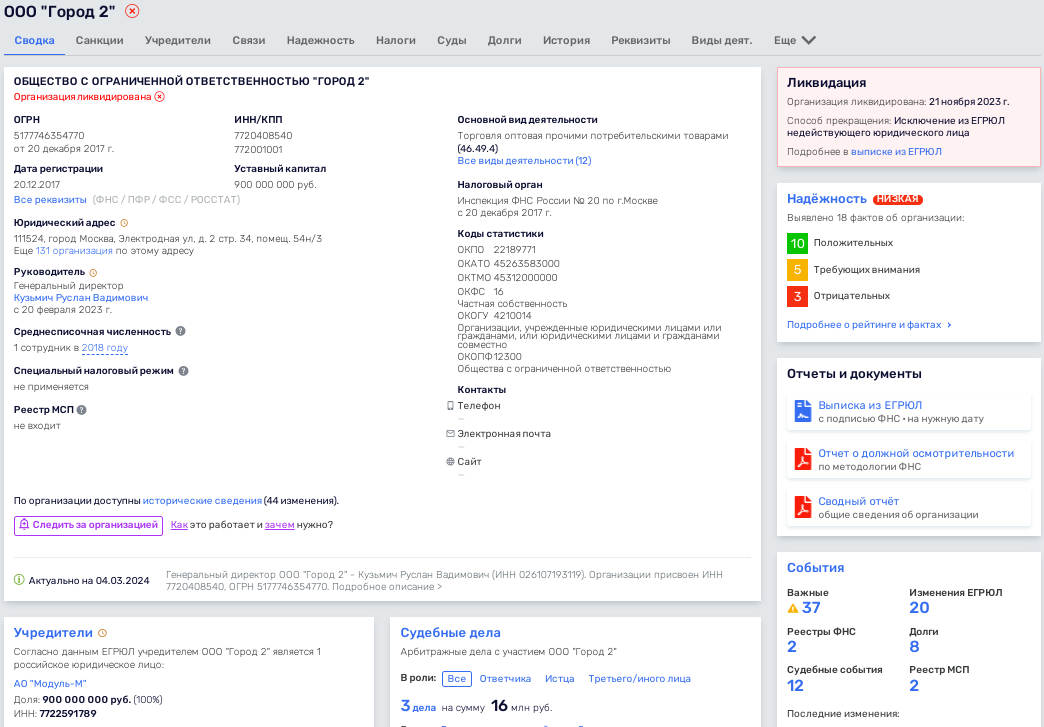Click the globe icon near Сайт

[450, 461]
